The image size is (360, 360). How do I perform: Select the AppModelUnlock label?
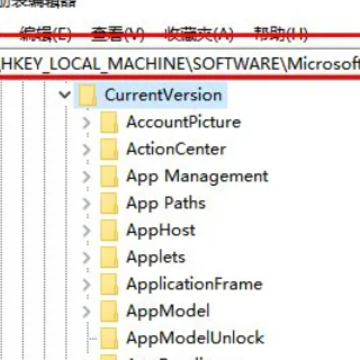pos(195,338)
